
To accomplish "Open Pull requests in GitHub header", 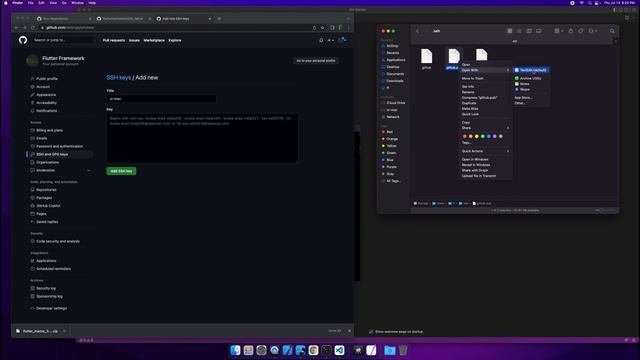I will coord(114,40).
